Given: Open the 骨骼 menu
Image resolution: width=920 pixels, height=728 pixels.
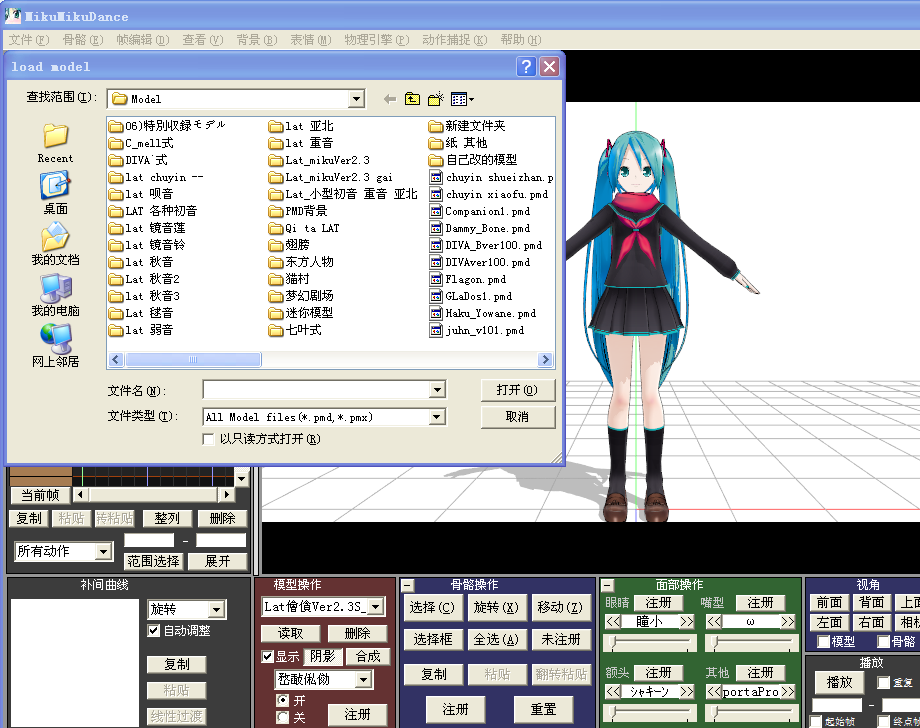Looking at the screenshot, I should pos(83,40).
